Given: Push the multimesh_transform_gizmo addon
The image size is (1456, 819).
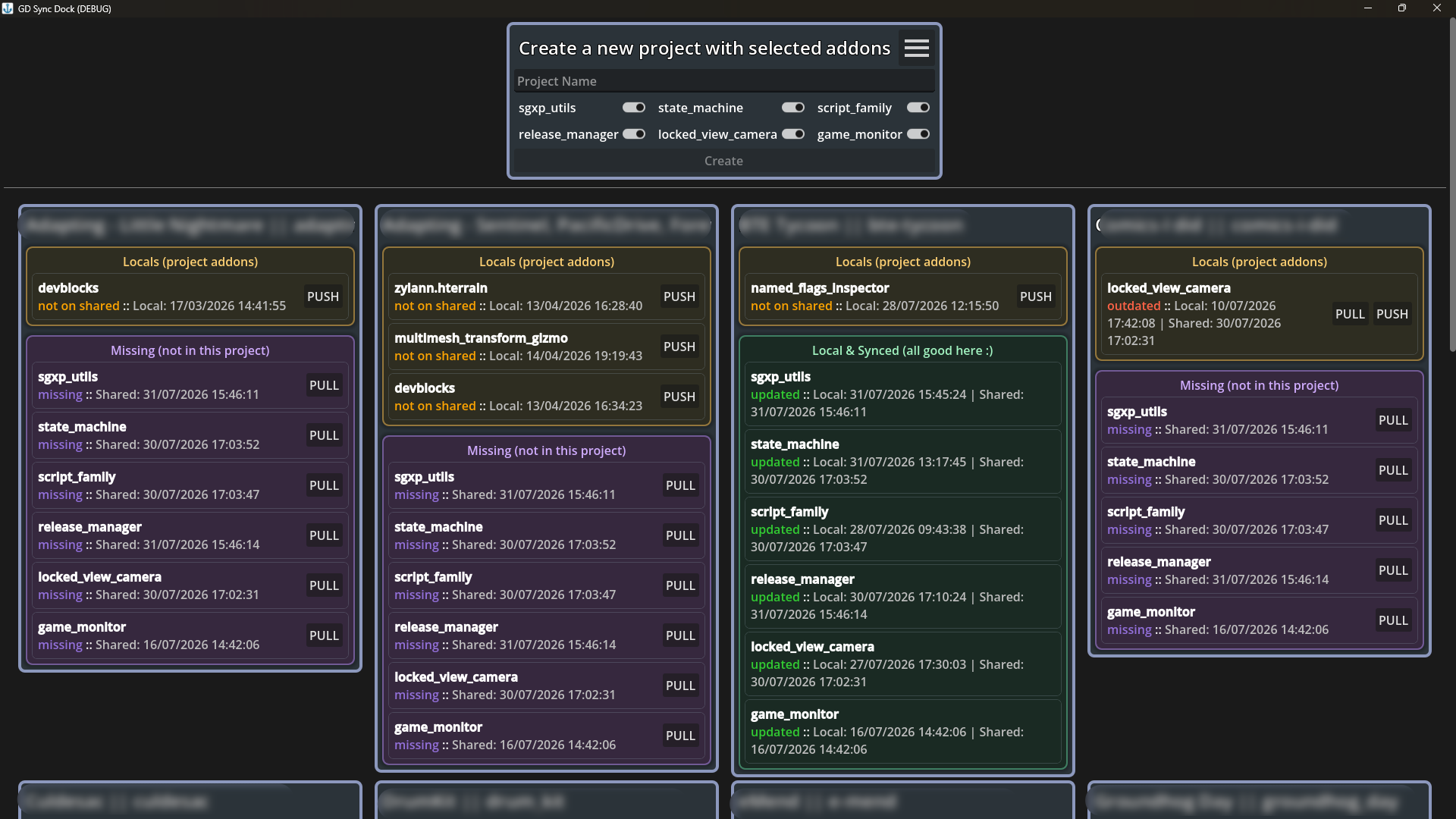Looking at the screenshot, I should tap(679, 347).
